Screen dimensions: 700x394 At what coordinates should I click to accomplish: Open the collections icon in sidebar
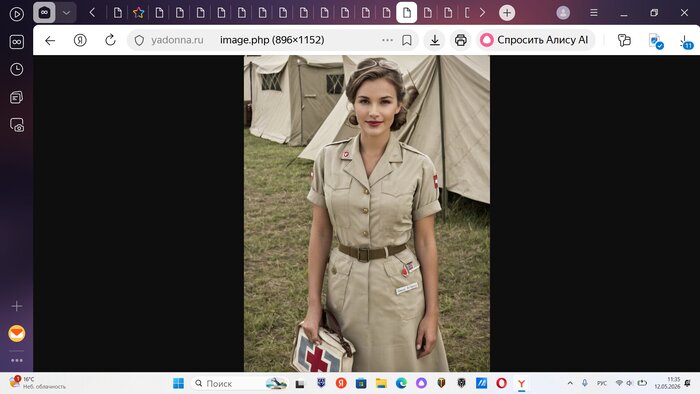pos(17,97)
